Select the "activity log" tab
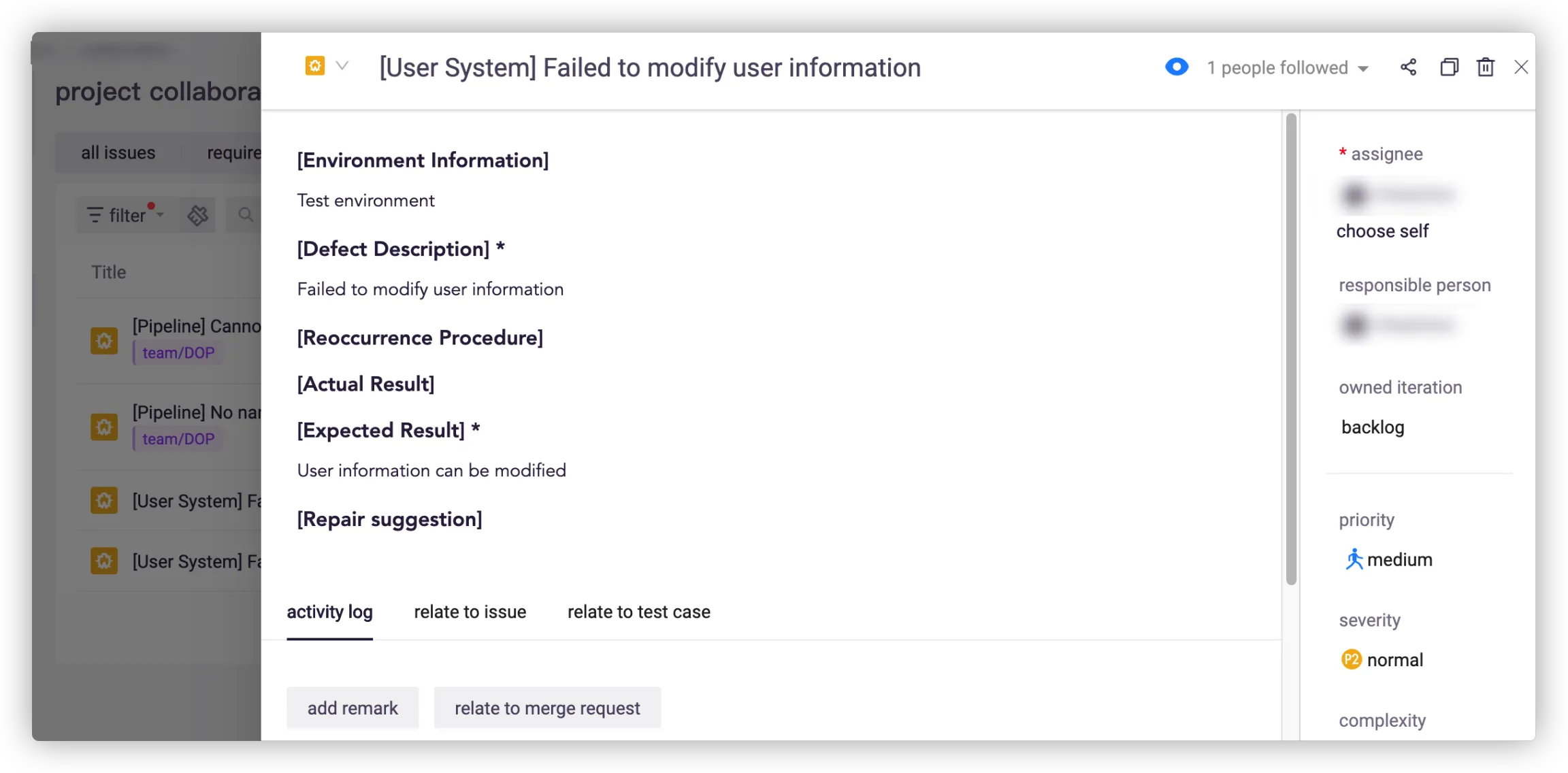This screenshot has width=1568, height=773. point(329,612)
